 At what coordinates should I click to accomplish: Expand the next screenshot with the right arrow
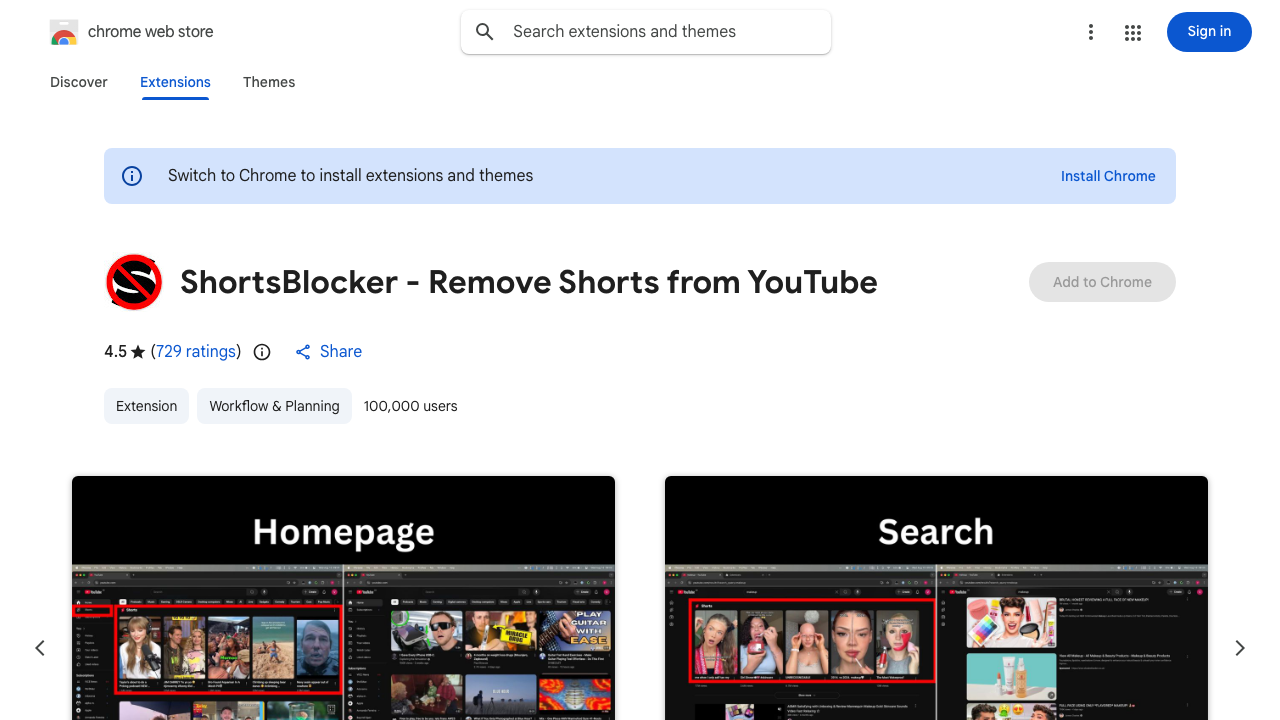coord(1240,648)
